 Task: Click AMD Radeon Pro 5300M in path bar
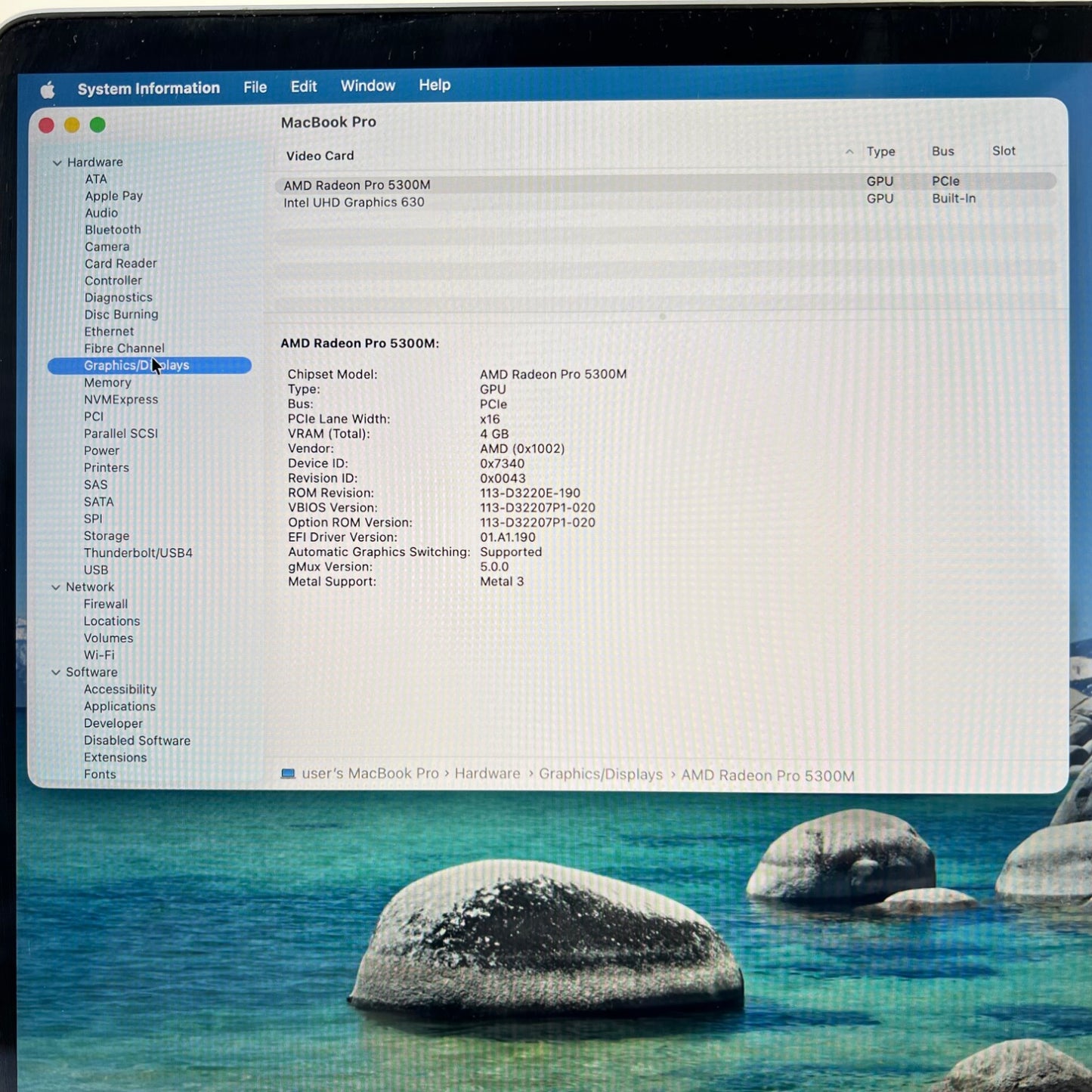[x=768, y=775]
